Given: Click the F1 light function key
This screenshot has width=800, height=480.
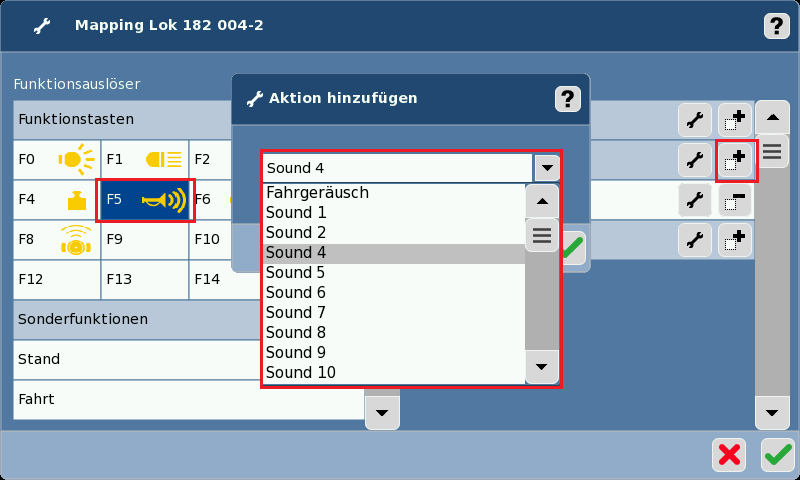Looking at the screenshot, I should click(x=145, y=159).
